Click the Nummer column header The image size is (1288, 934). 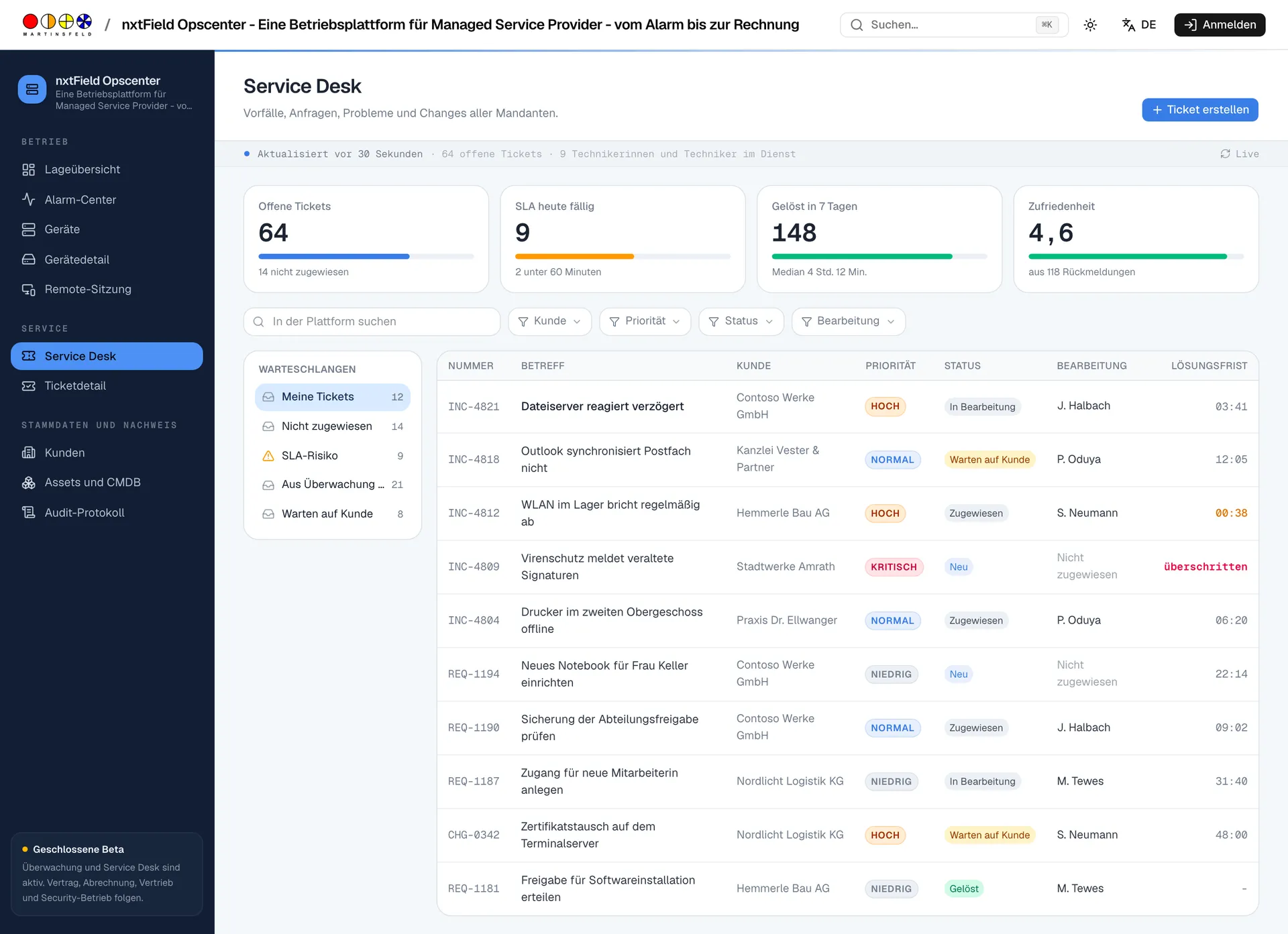pyautogui.click(x=471, y=366)
